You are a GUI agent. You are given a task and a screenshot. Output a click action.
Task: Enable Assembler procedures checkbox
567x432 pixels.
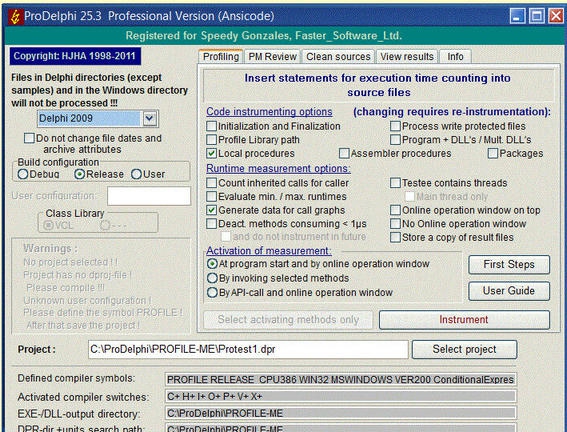pos(344,153)
